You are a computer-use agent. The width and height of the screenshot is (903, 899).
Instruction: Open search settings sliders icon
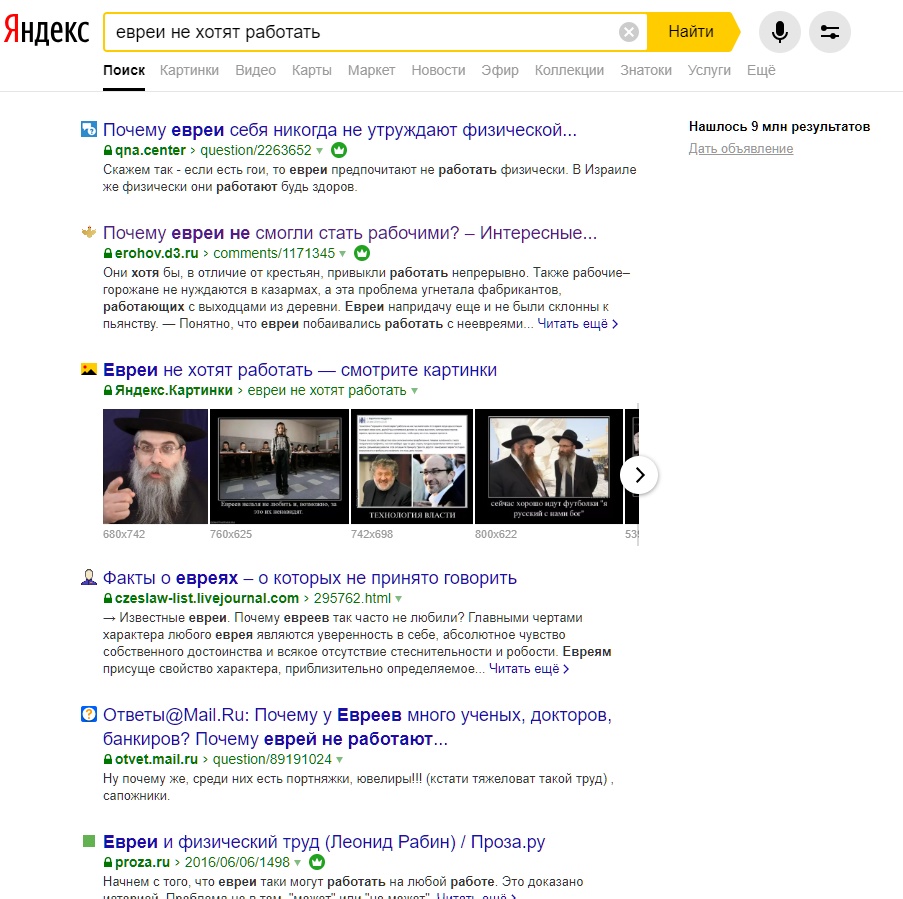(x=830, y=32)
